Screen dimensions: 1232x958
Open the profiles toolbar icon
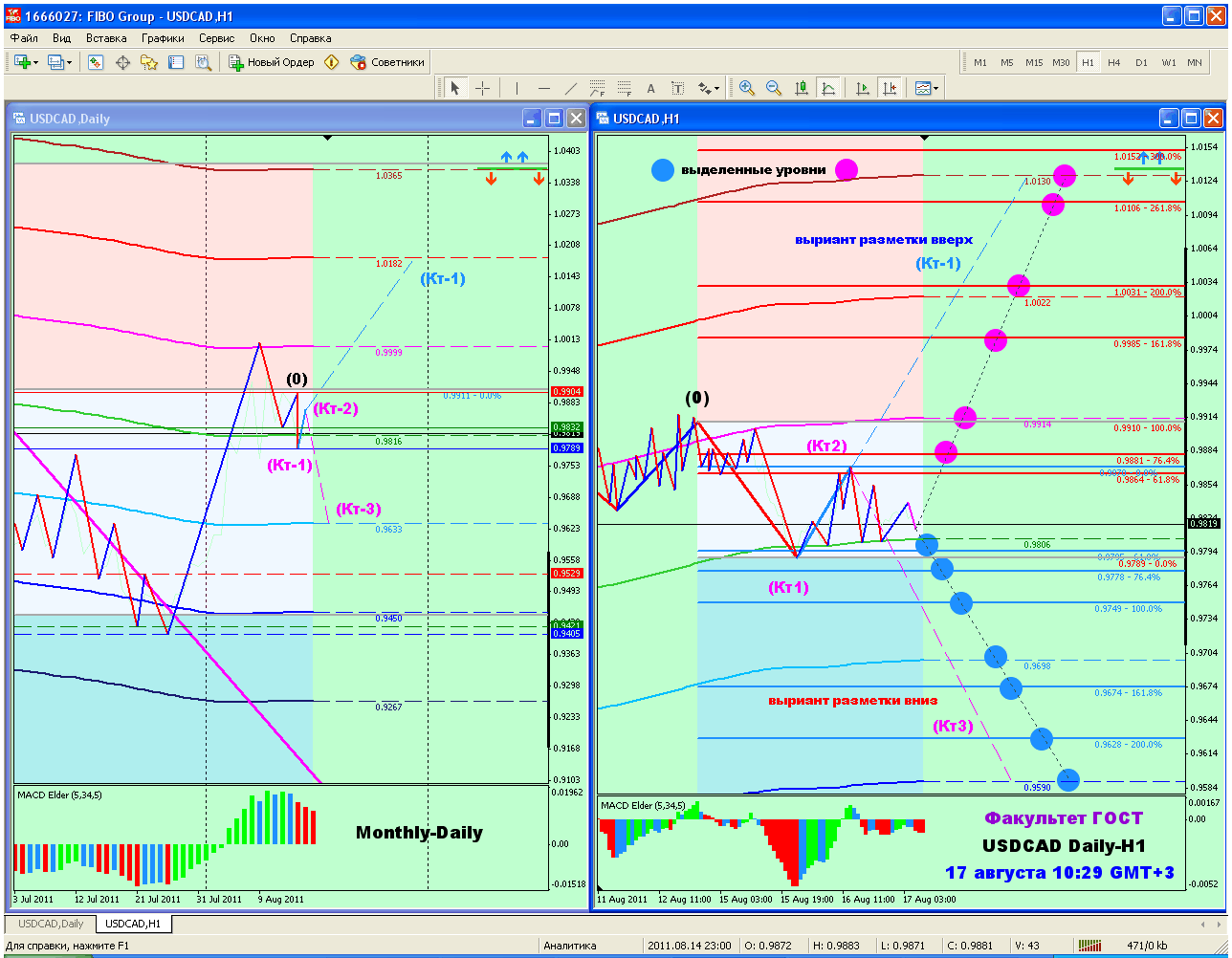[x=59, y=62]
